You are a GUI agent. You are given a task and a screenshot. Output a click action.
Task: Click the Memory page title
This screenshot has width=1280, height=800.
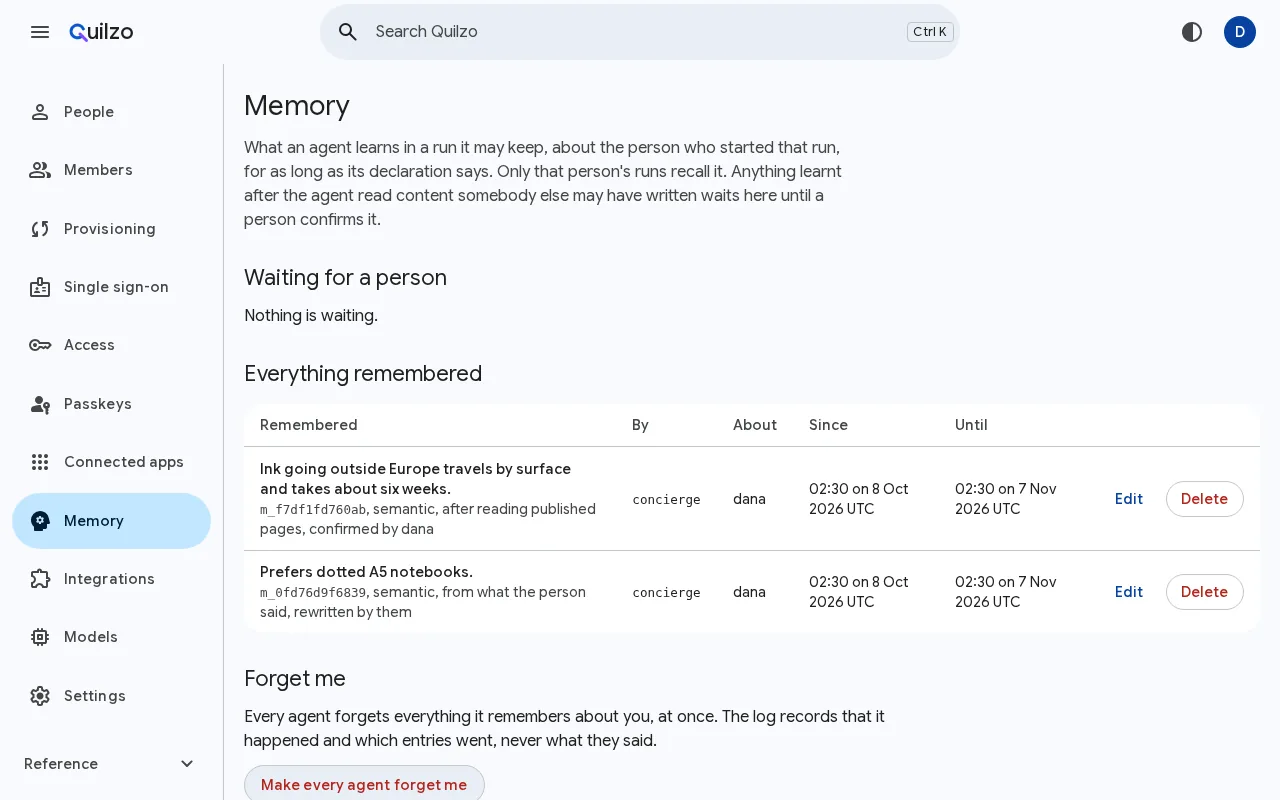pos(297,106)
